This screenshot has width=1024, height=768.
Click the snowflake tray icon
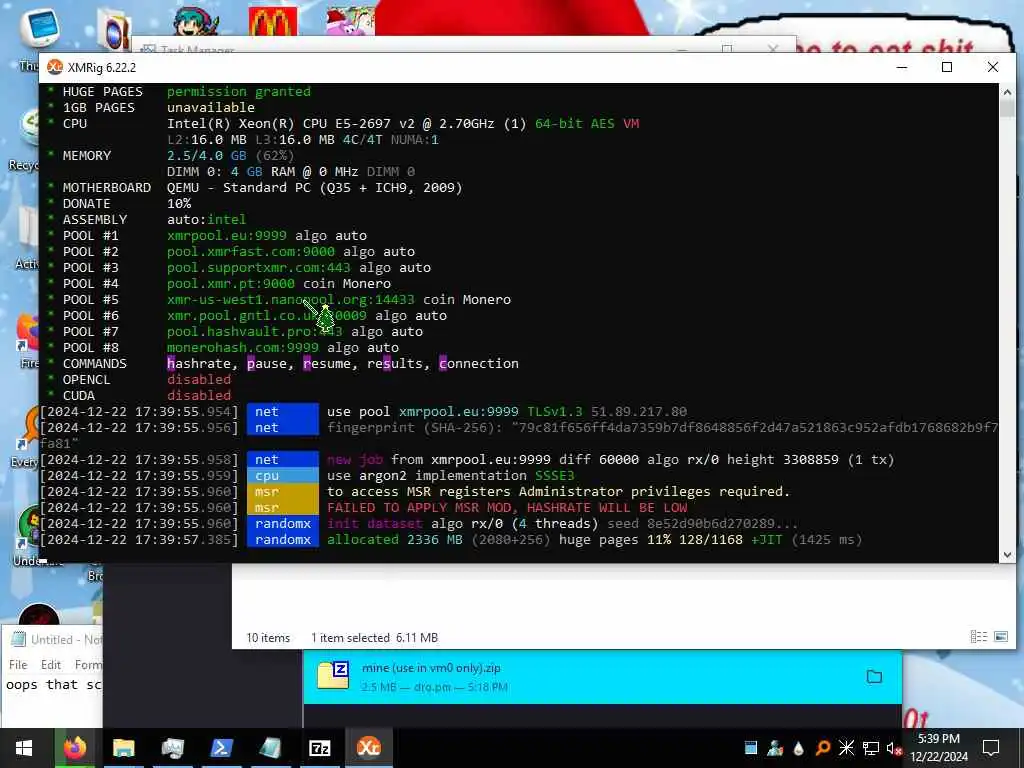[x=846, y=748]
